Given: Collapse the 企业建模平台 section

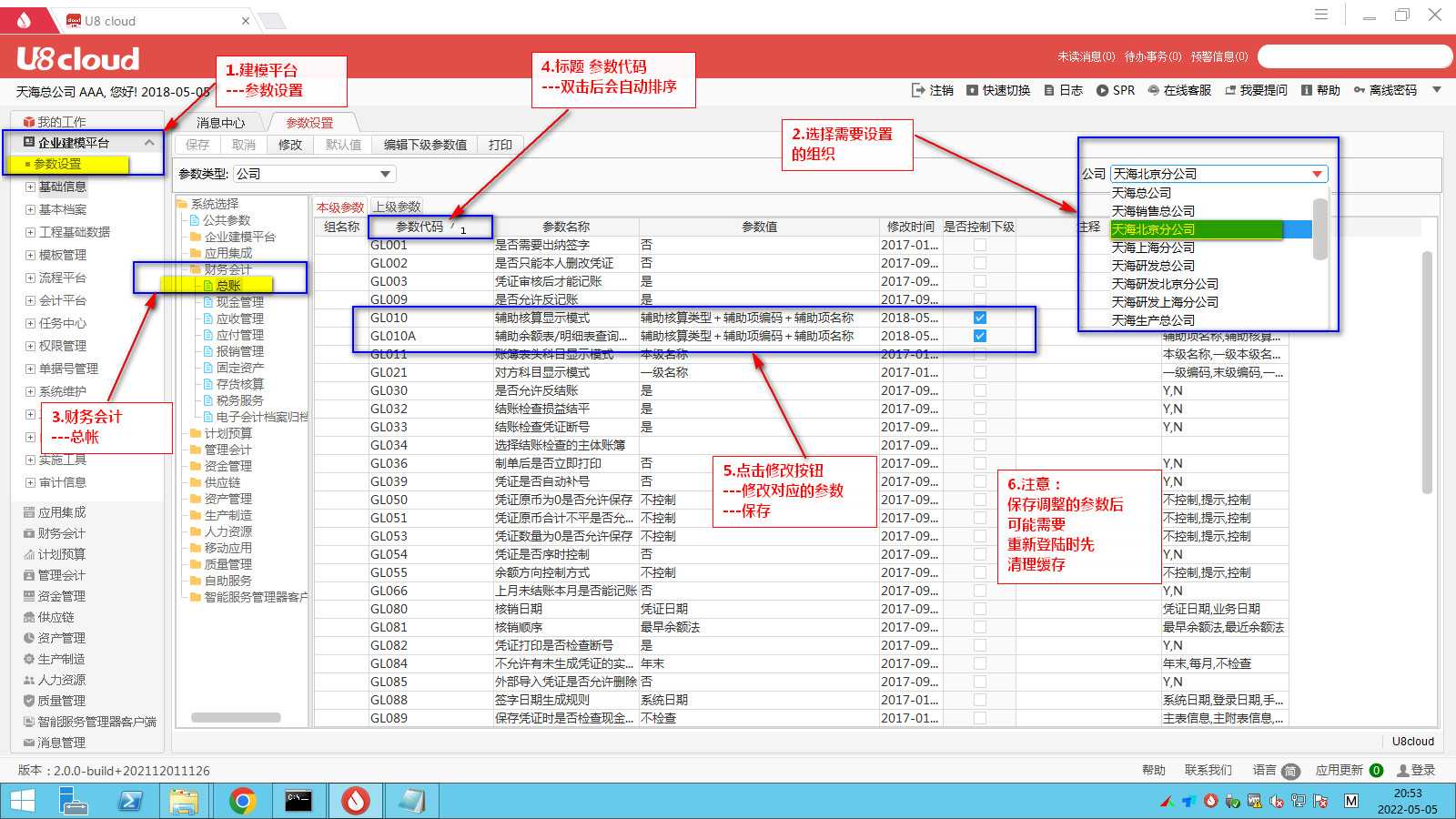Looking at the screenshot, I should click(x=149, y=143).
